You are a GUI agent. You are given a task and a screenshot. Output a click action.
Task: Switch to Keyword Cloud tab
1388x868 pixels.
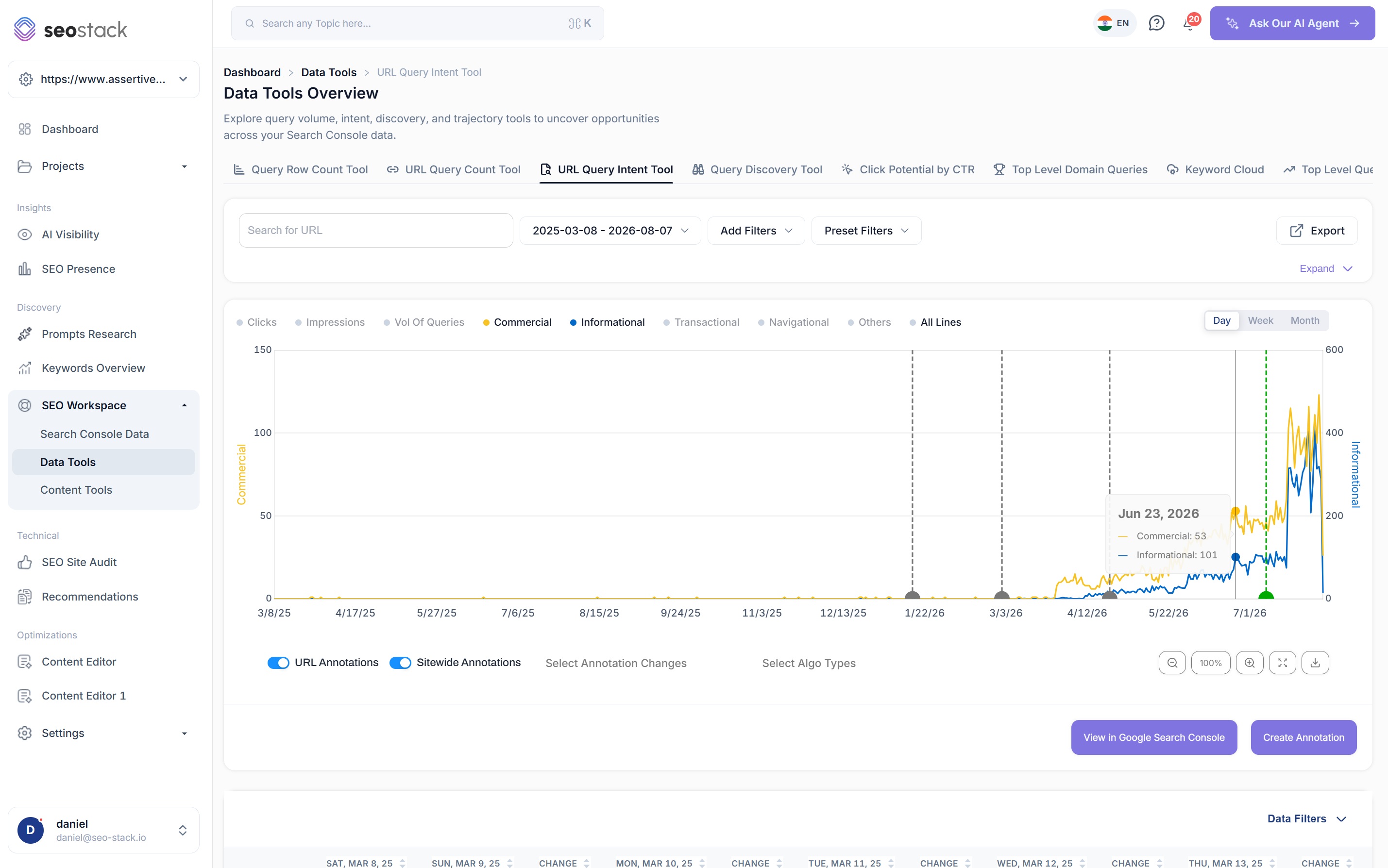(1215, 169)
